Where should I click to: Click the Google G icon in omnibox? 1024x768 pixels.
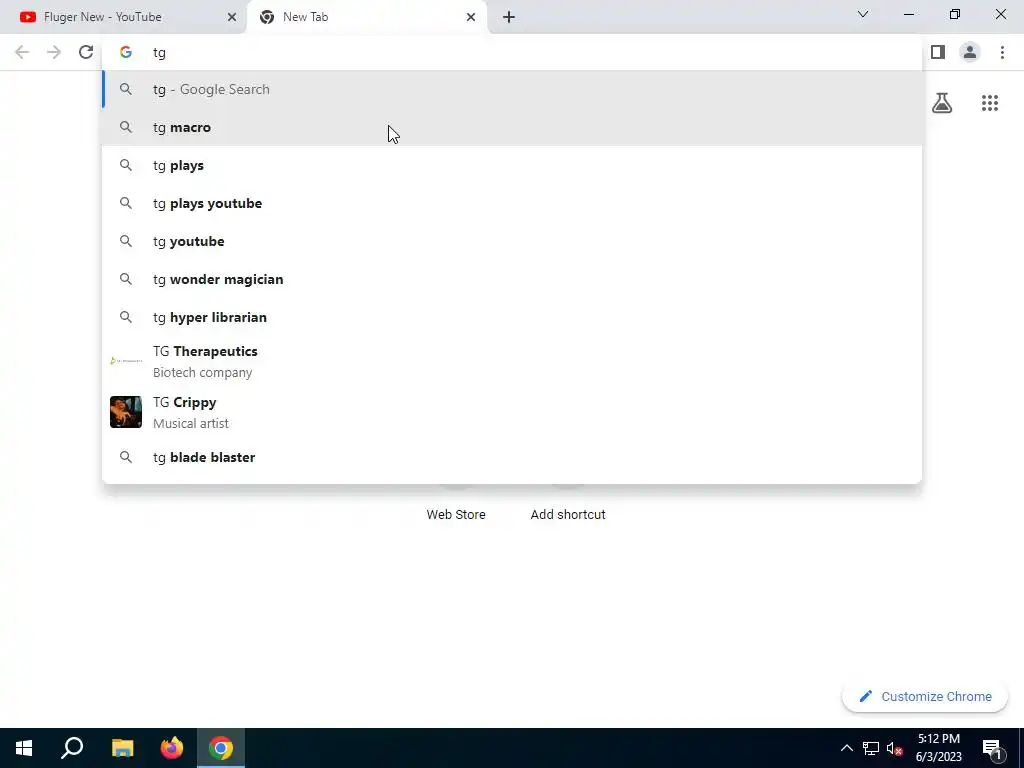pos(126,52)
